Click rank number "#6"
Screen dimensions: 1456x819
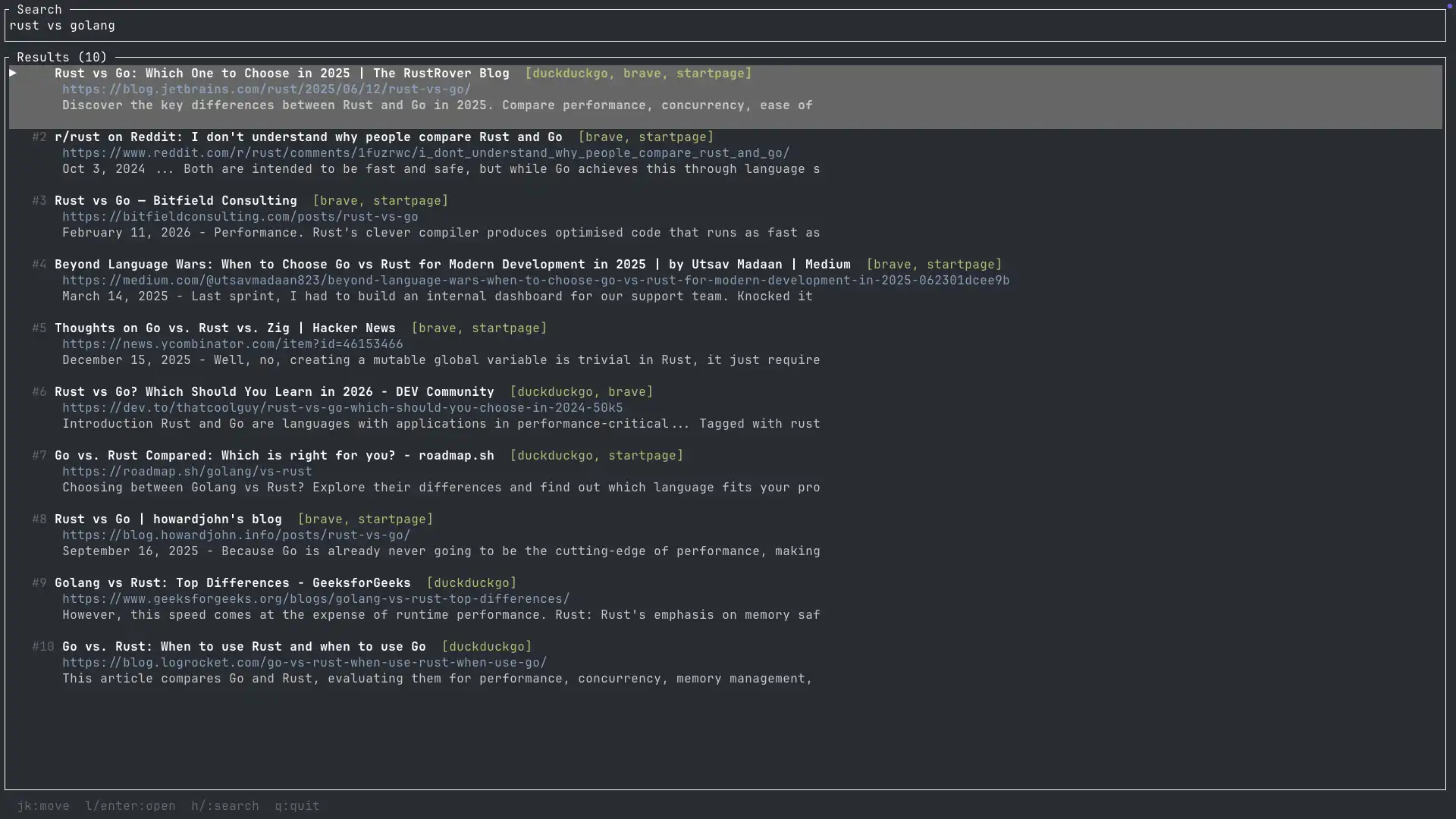coord(39,392)
